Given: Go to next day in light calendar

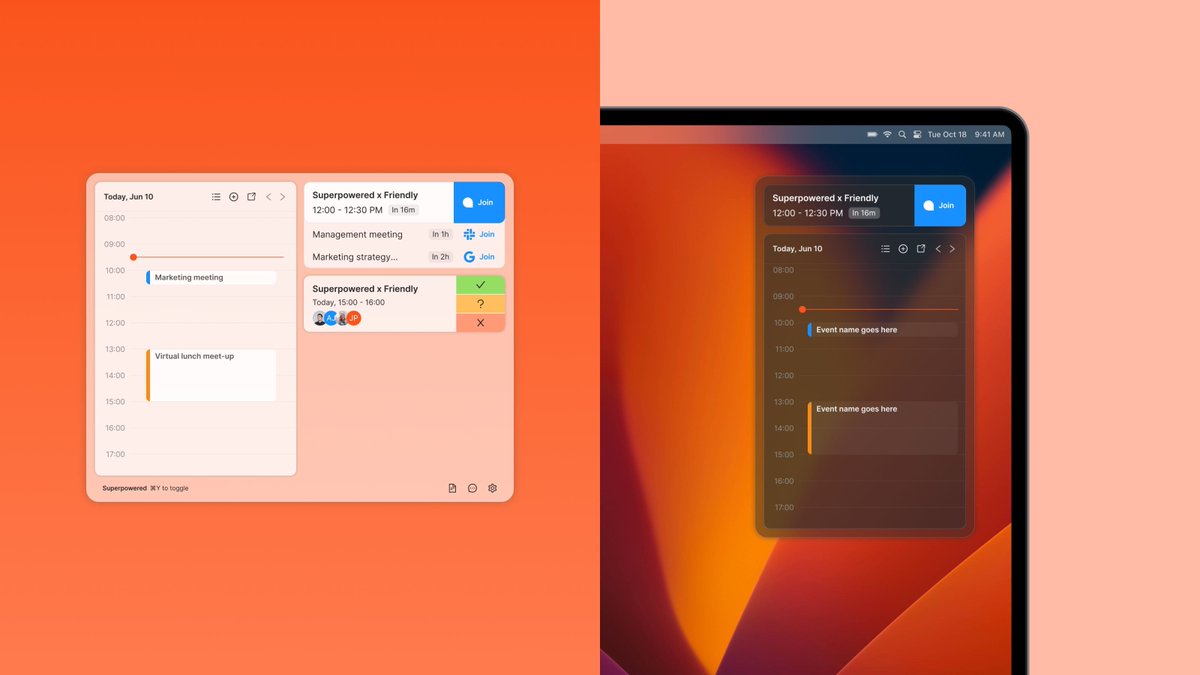Looking at the screenshot, I should point(283,197).
